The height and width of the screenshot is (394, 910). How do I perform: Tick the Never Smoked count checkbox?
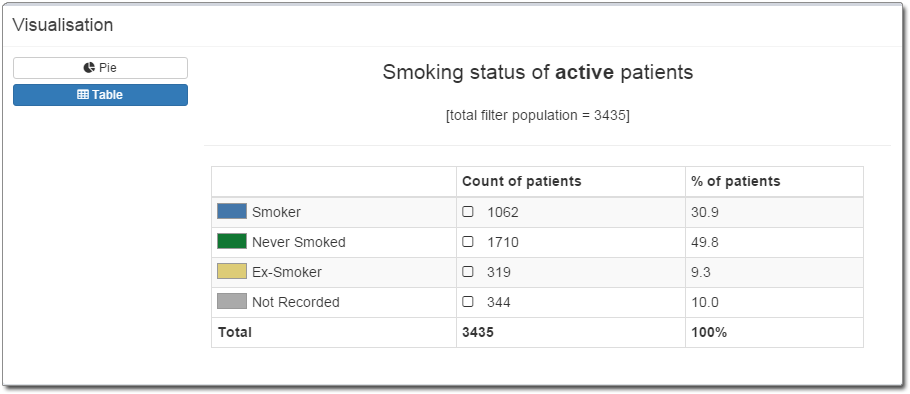tap(468, 242)
